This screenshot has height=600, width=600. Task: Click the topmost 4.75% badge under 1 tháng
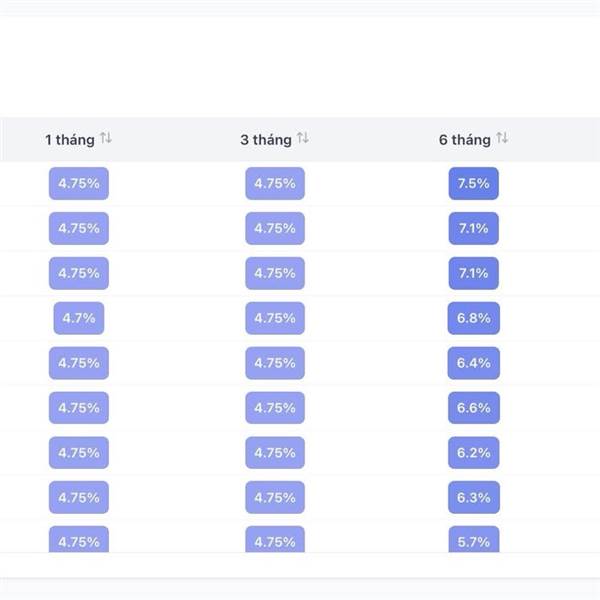tap(79, 184)
